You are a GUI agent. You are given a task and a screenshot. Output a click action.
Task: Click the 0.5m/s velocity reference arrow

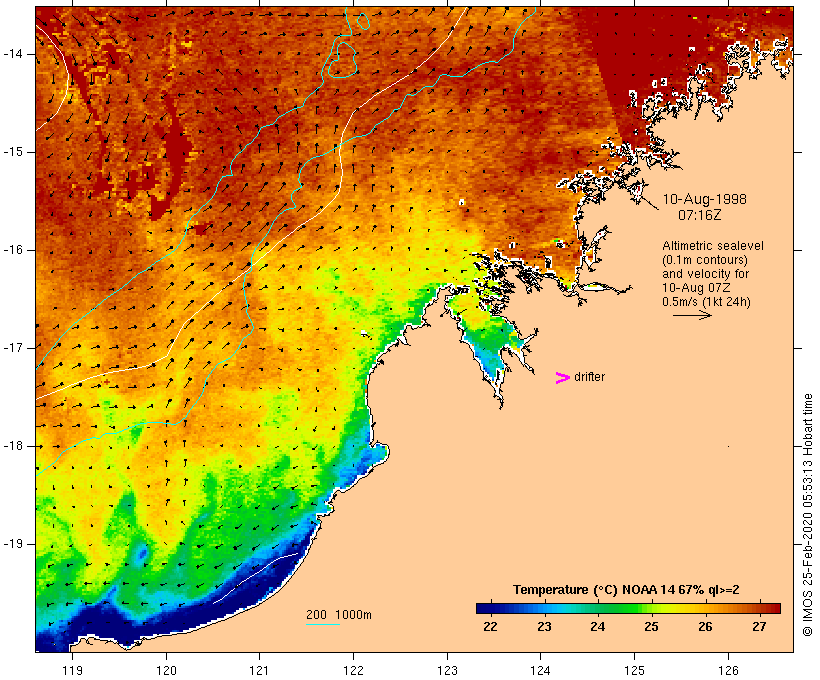tap(692, 315)
